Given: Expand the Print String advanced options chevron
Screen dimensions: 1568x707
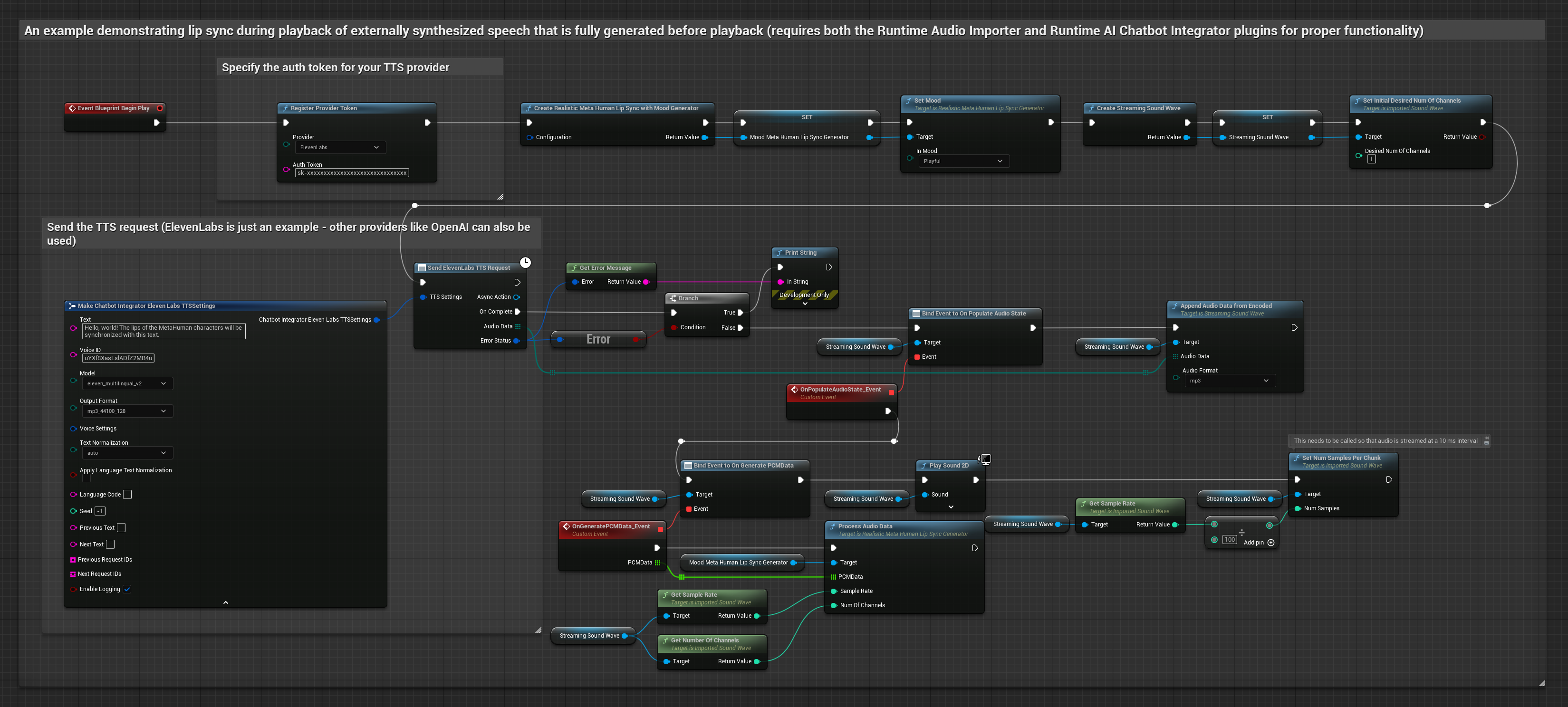Looking at the screenshot, I should tap(805, 303).
